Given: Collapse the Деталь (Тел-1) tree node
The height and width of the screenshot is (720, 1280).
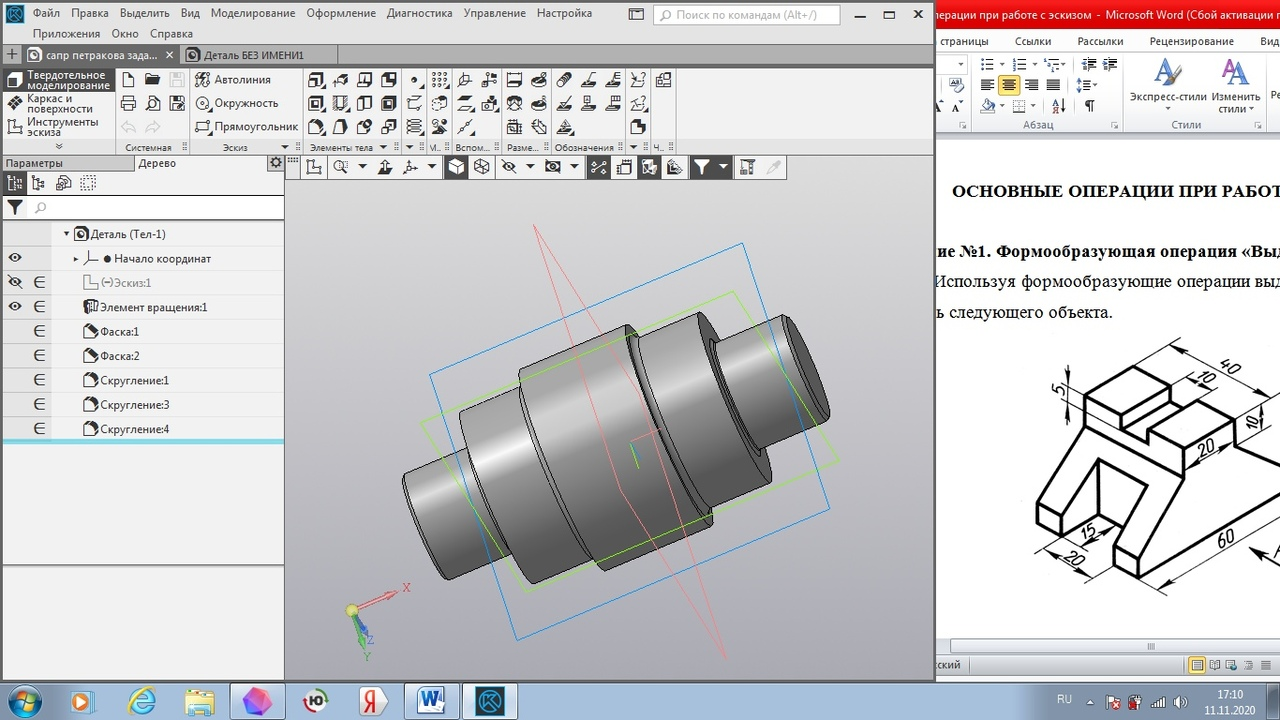Looking at the screenshot, I should coord(67,234).
